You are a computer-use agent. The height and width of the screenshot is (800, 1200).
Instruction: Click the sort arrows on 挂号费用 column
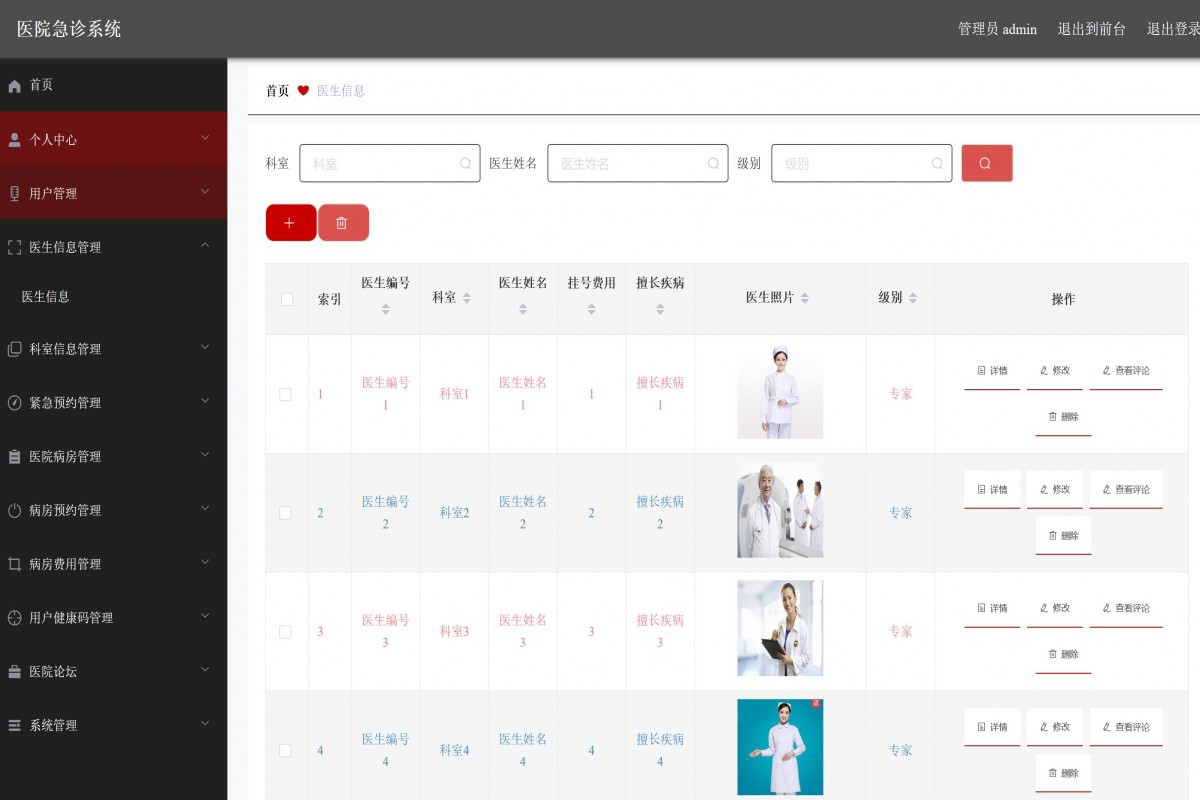(591, 307)
